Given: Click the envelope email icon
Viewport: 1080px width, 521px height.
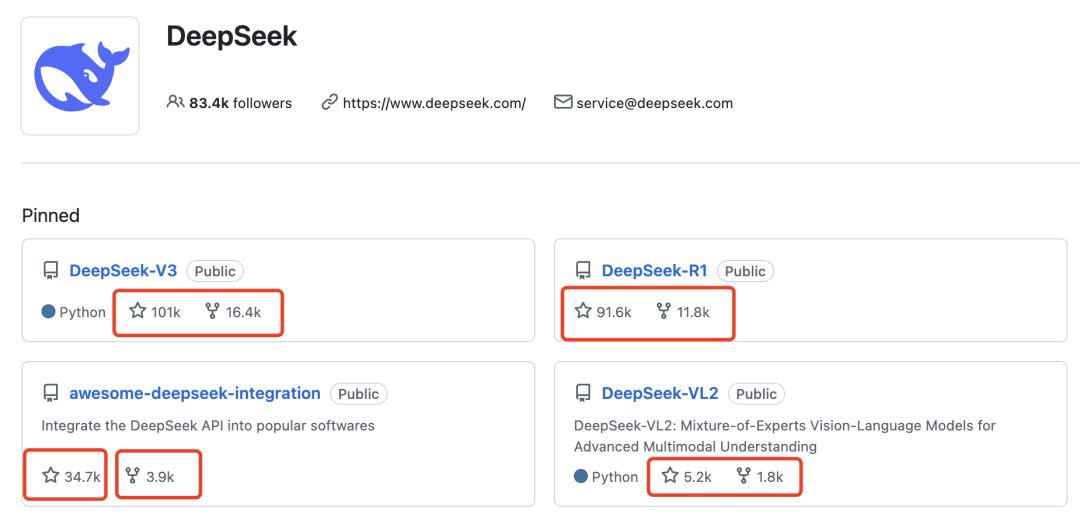Looking at the screenshot, I should (x=563, y=102).
